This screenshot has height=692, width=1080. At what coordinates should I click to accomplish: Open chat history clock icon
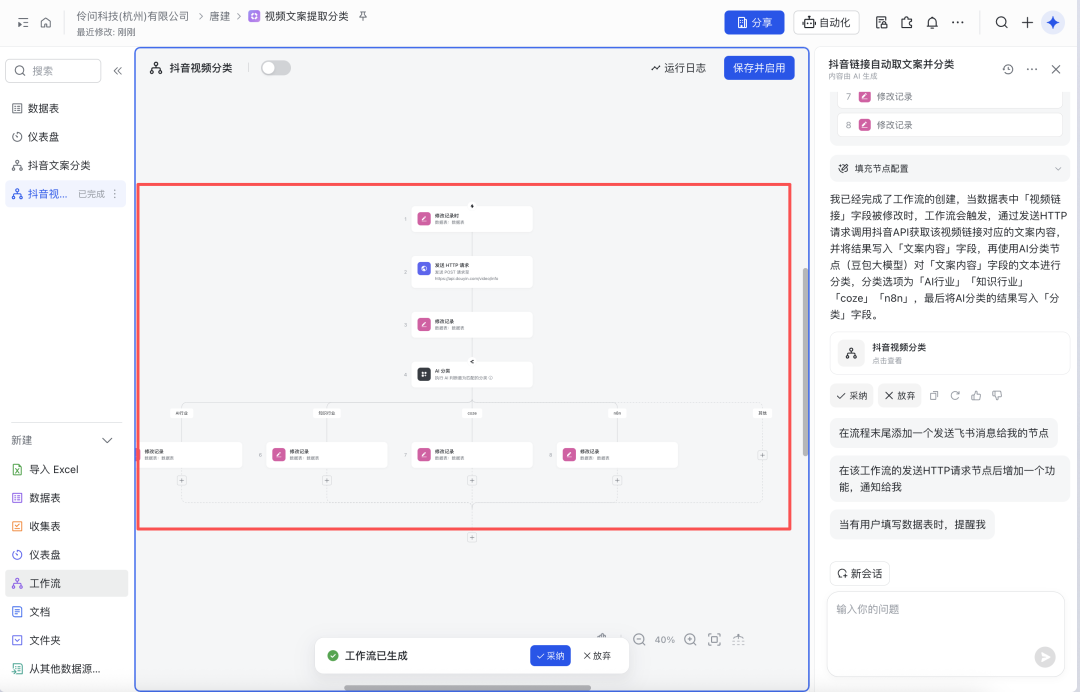click(x=1008, y=69)
